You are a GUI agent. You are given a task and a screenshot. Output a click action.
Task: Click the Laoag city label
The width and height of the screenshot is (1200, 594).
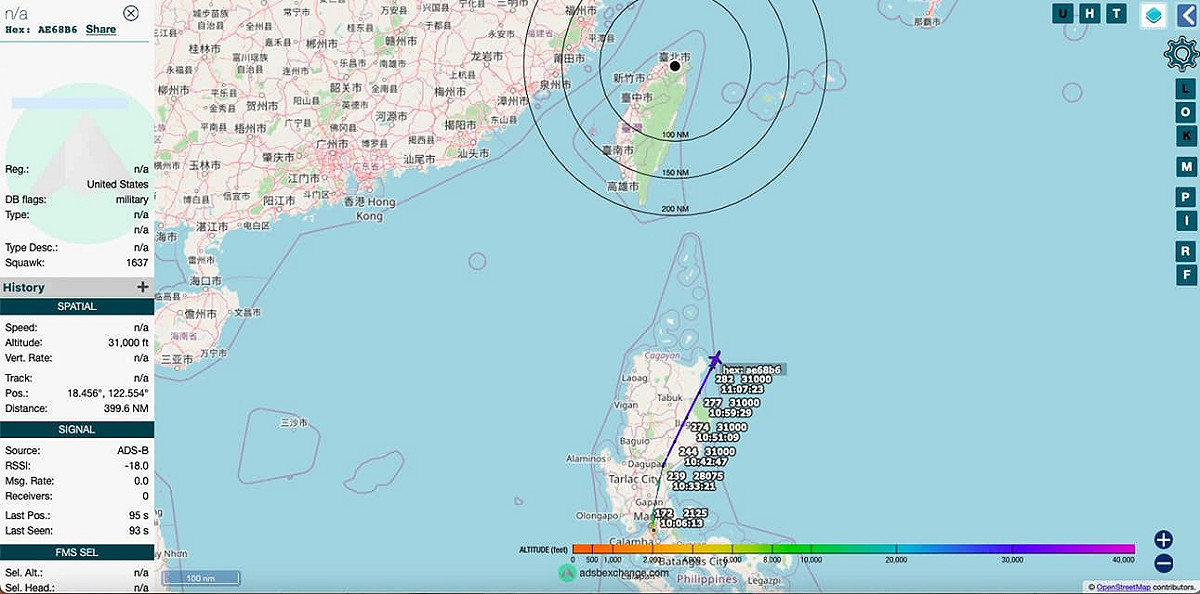(635, 379)
